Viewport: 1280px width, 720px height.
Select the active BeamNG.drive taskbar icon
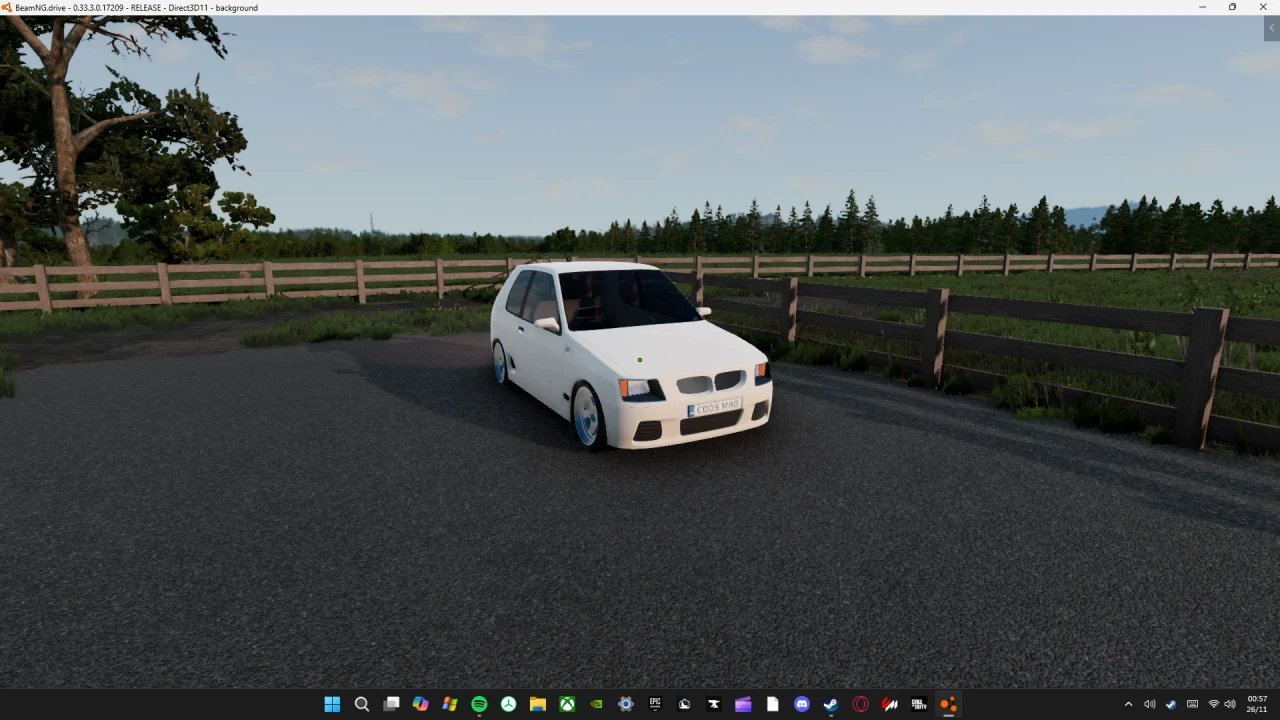tap(947, 704)
